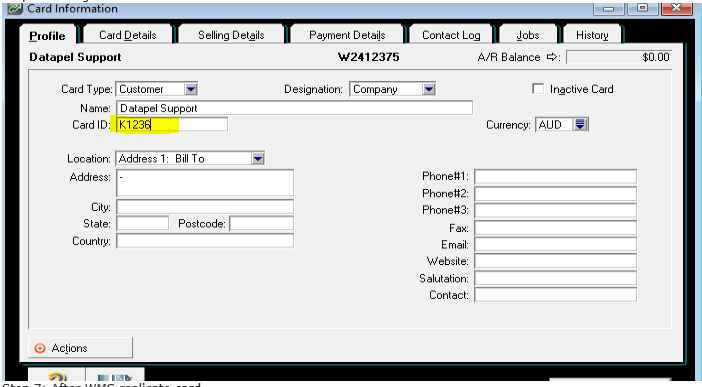View the Contact Log tab
The image size is (702, 387).
pyautogui.click(x=451, y=35)
